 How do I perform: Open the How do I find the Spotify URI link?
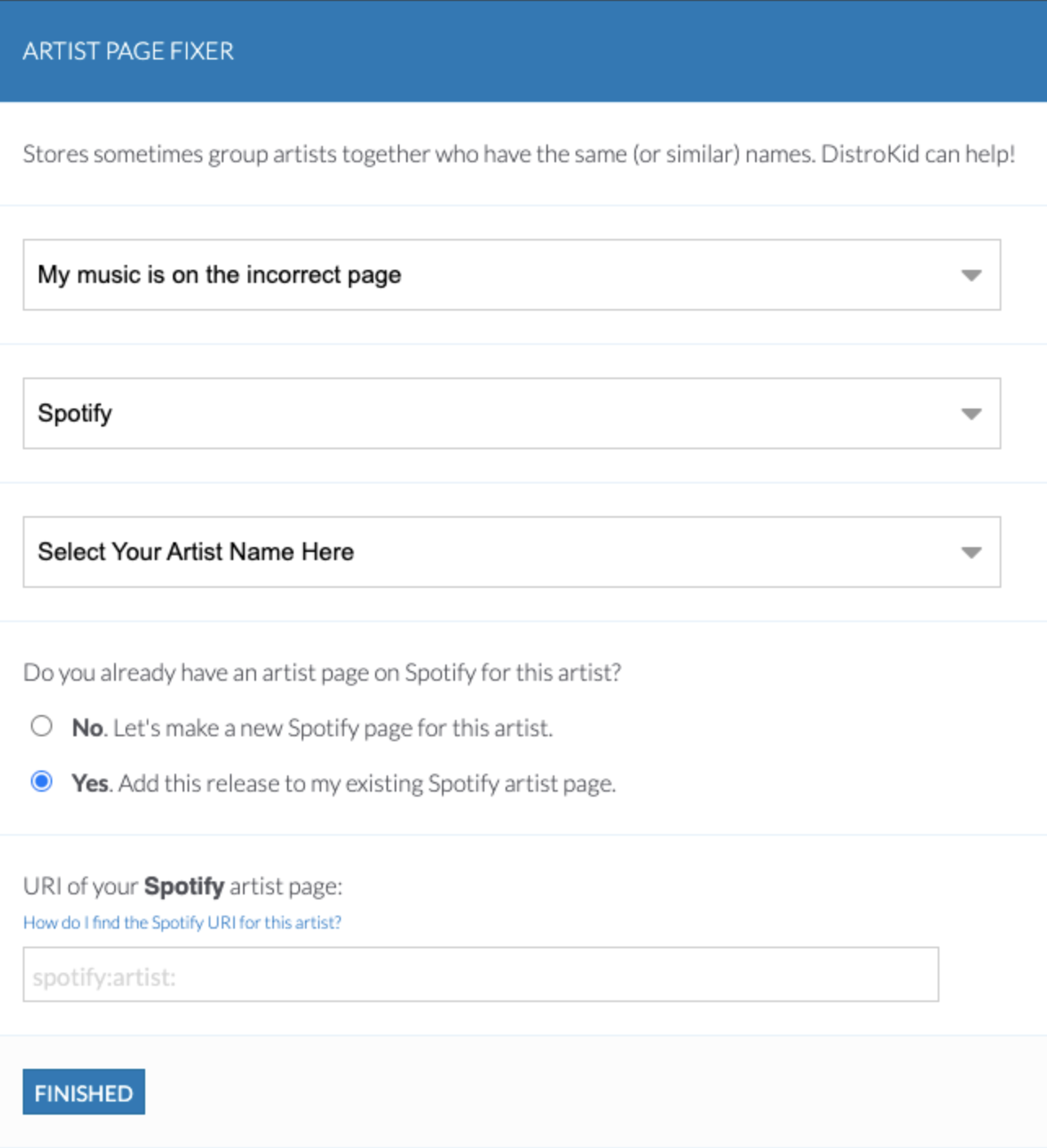[x=182, y=922]
